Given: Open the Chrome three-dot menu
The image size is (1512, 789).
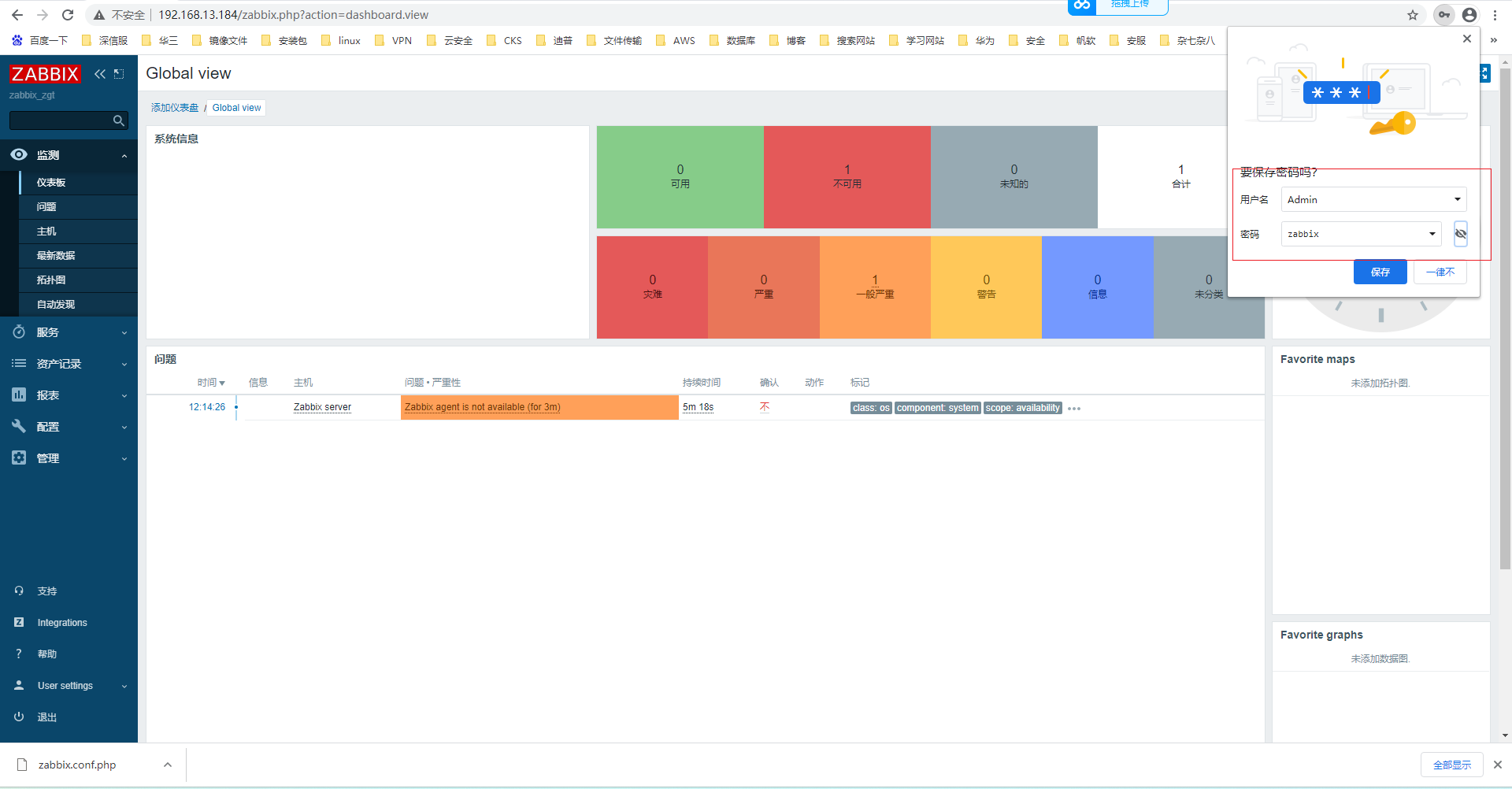Looking at the screenshot, I should [x=1495, y=15].
